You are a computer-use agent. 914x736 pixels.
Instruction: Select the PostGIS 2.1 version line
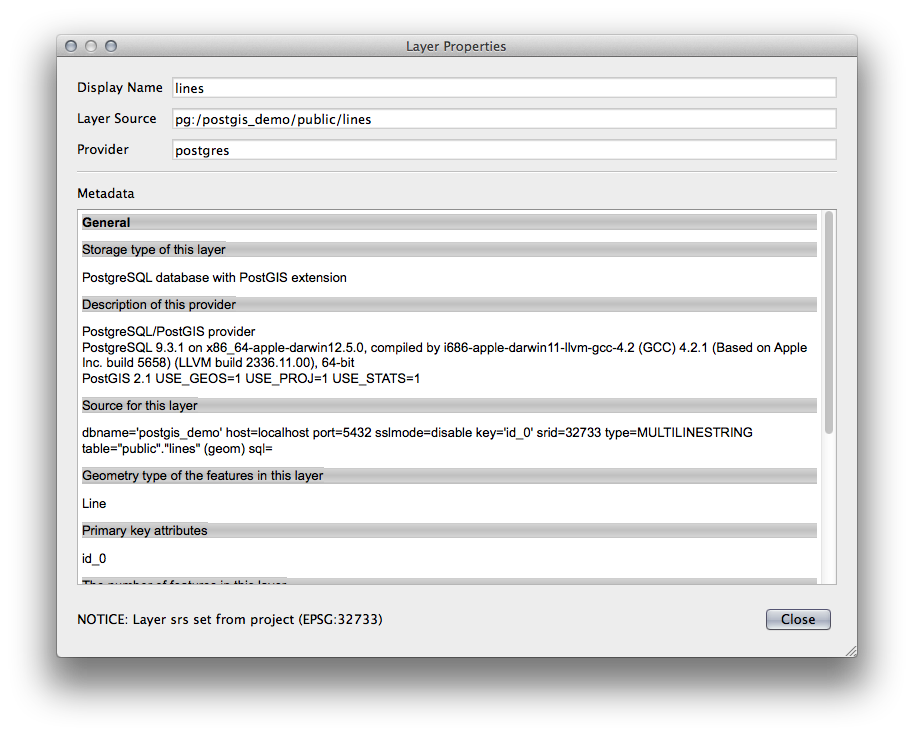pos(250,378)
